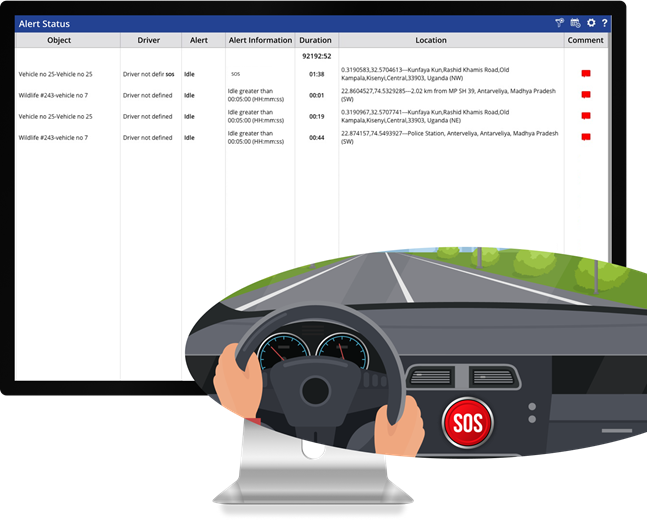
Task: Open comment icon for 00:19 duration row
Action: [x=586, y=116]
